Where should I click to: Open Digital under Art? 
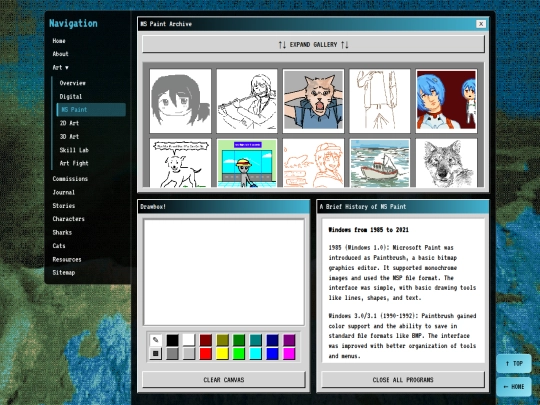[71, 96]
